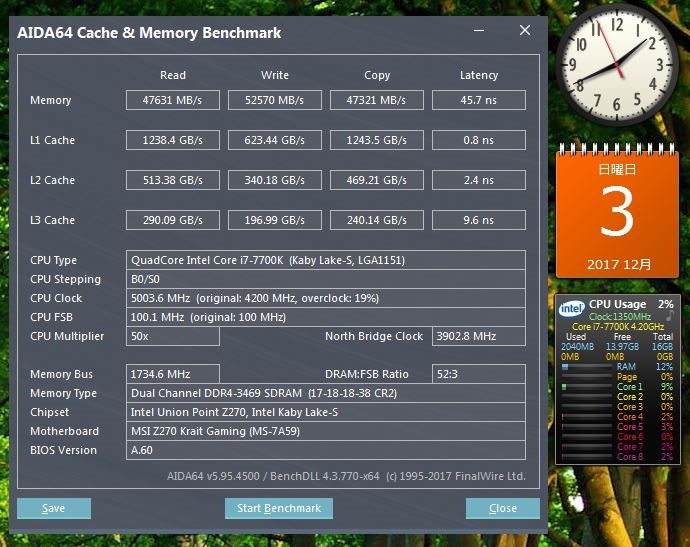The height and width of the screenshot is (547, 690).
Task: Select L3 Cache Write 196.99 GB/s
Action: click(x=275, y=220)
